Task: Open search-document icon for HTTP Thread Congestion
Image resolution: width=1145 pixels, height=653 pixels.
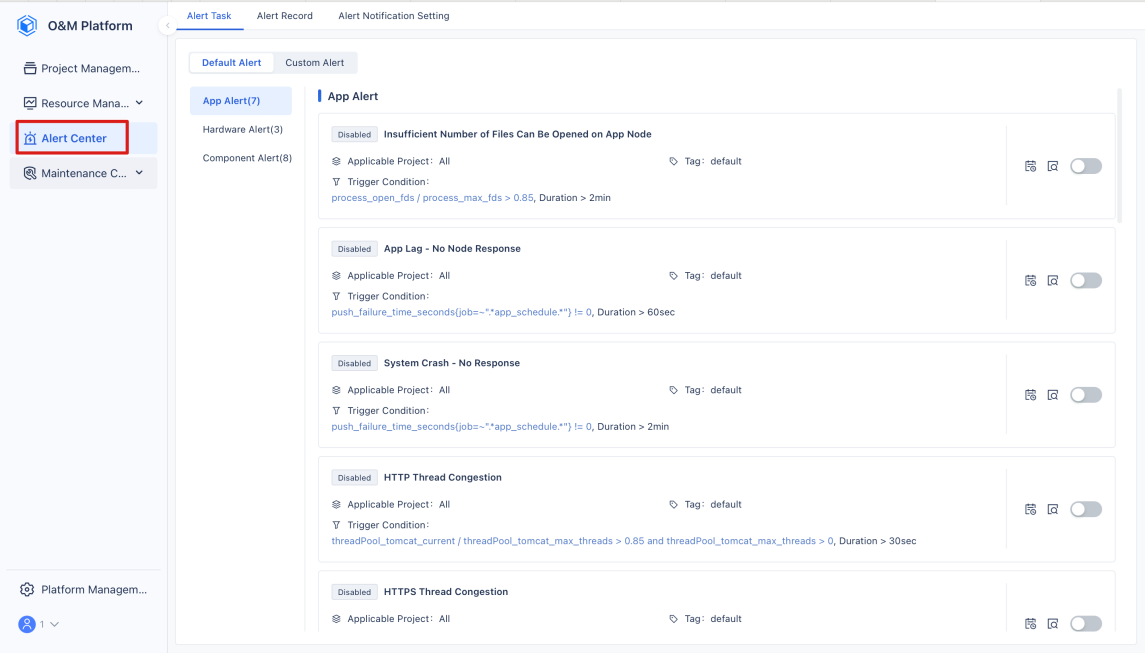Action: (1053, 509)
